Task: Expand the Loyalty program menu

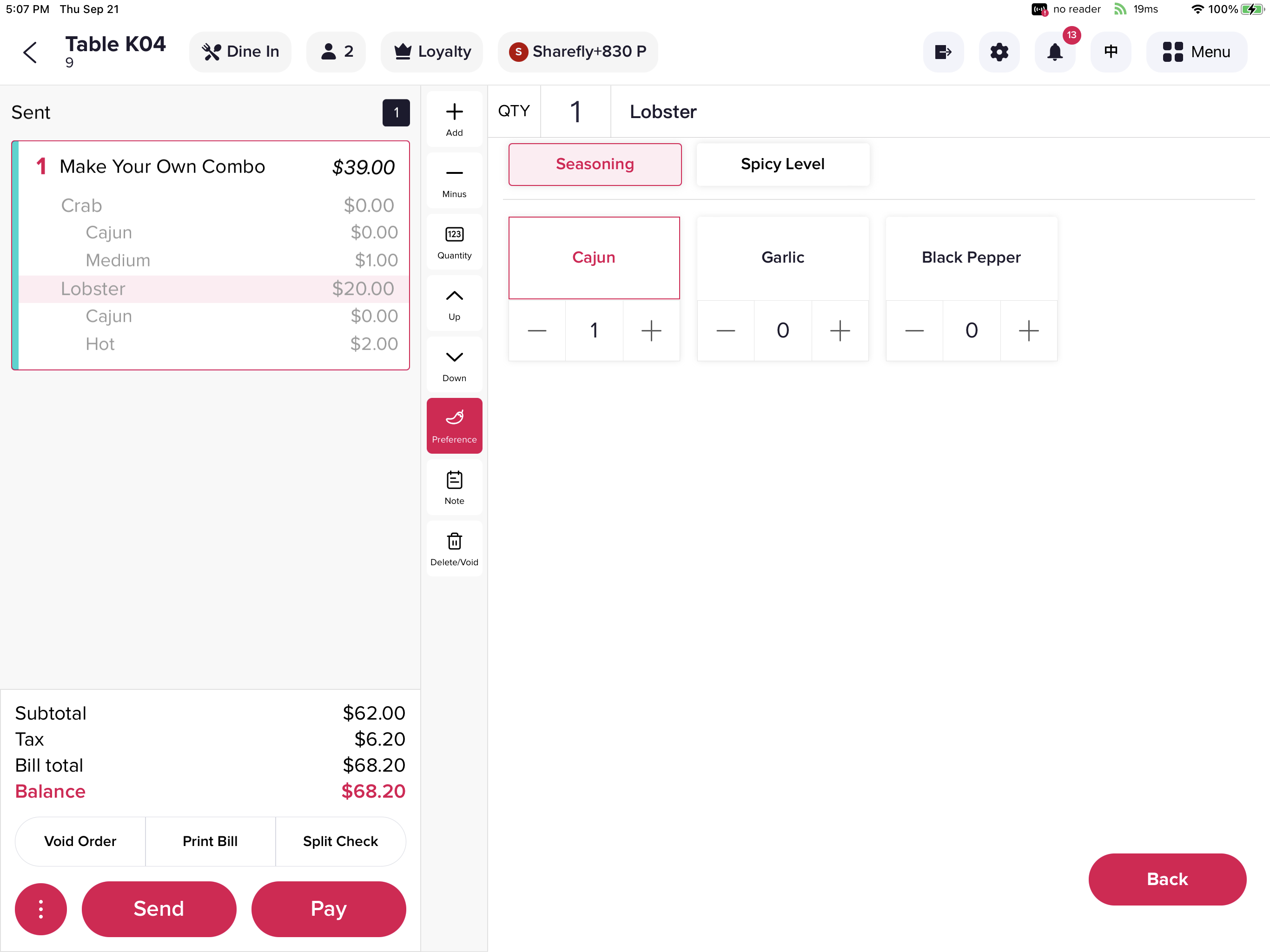Action: pos(432,51)
